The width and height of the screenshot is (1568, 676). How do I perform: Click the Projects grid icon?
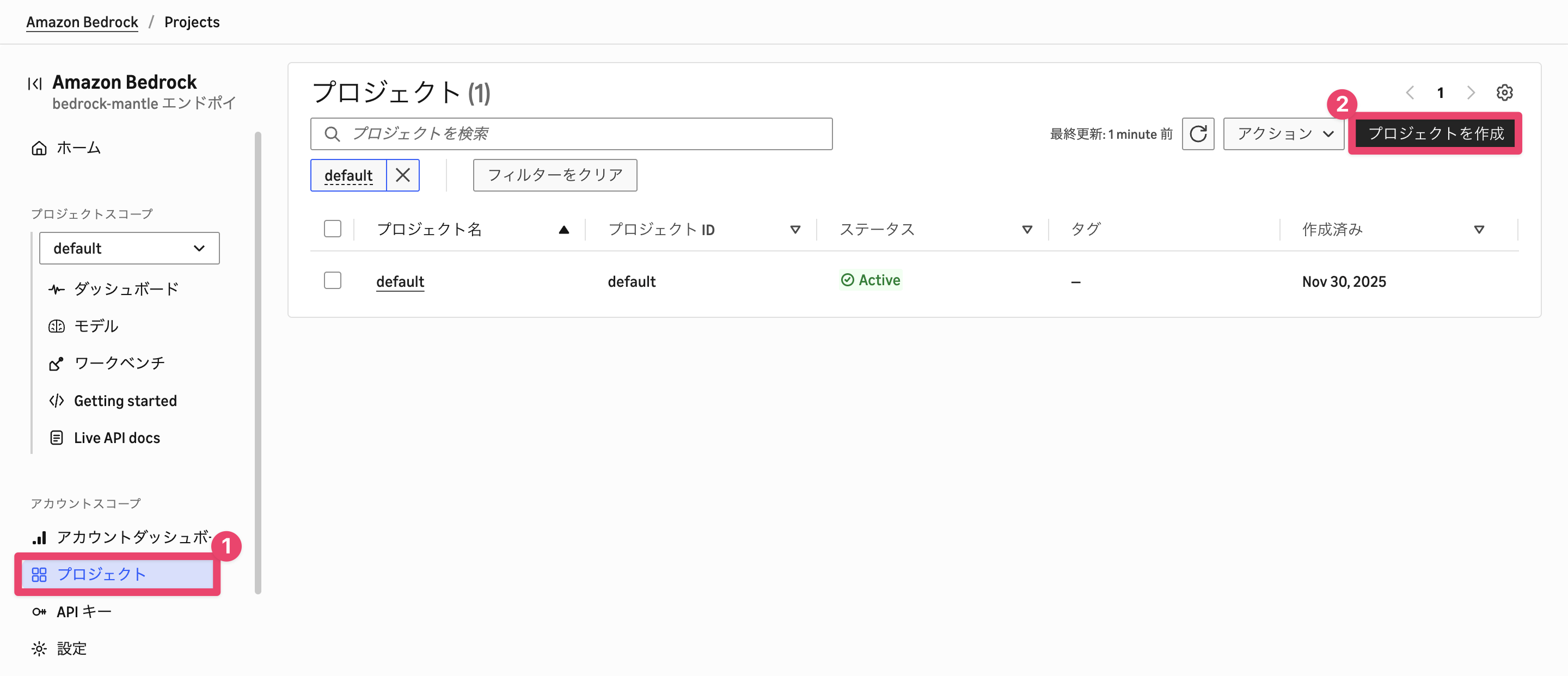click(x=39, y=574)
